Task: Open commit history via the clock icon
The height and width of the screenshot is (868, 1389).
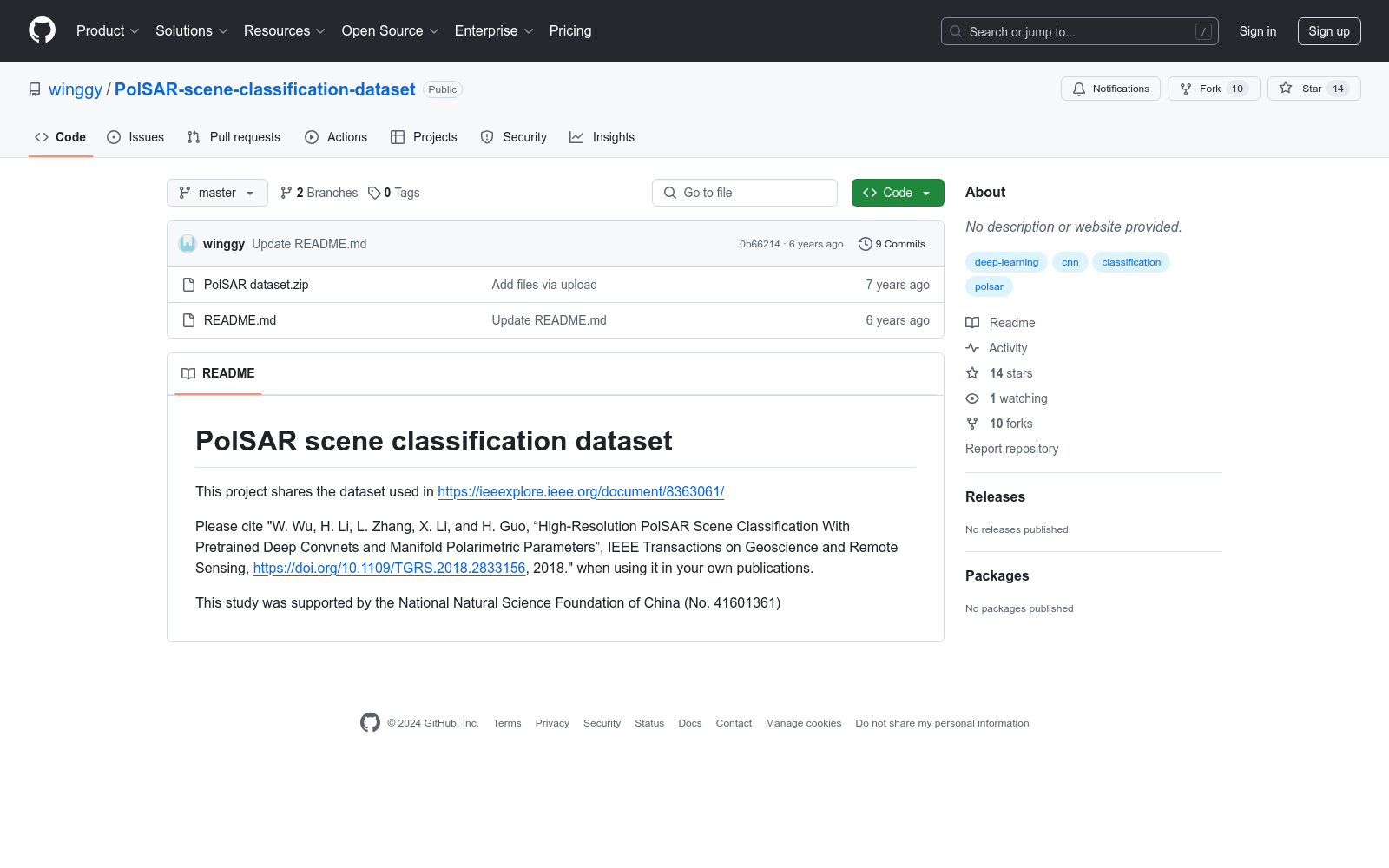Action: pyautogui.click(x=865, y=244)
